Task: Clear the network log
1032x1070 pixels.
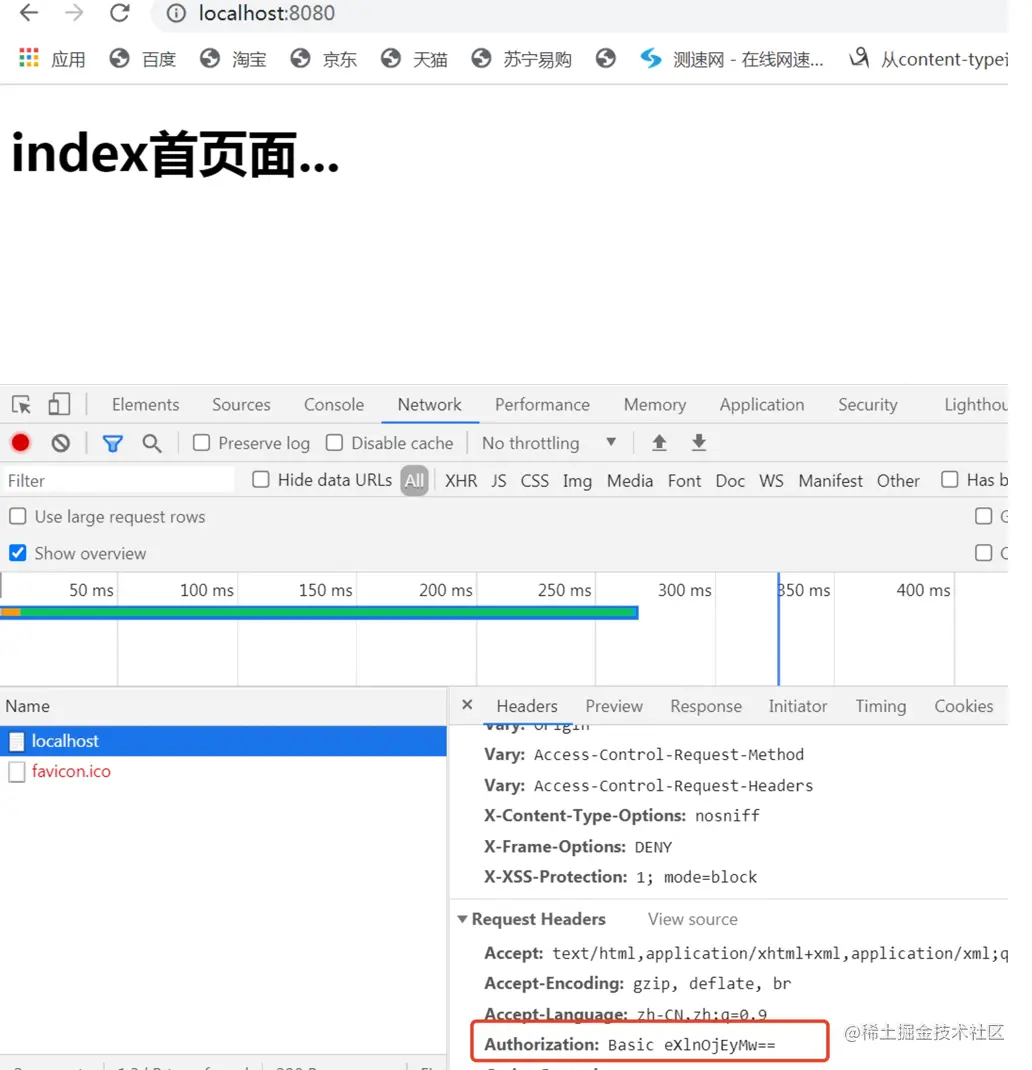Action: pos(61,444)
